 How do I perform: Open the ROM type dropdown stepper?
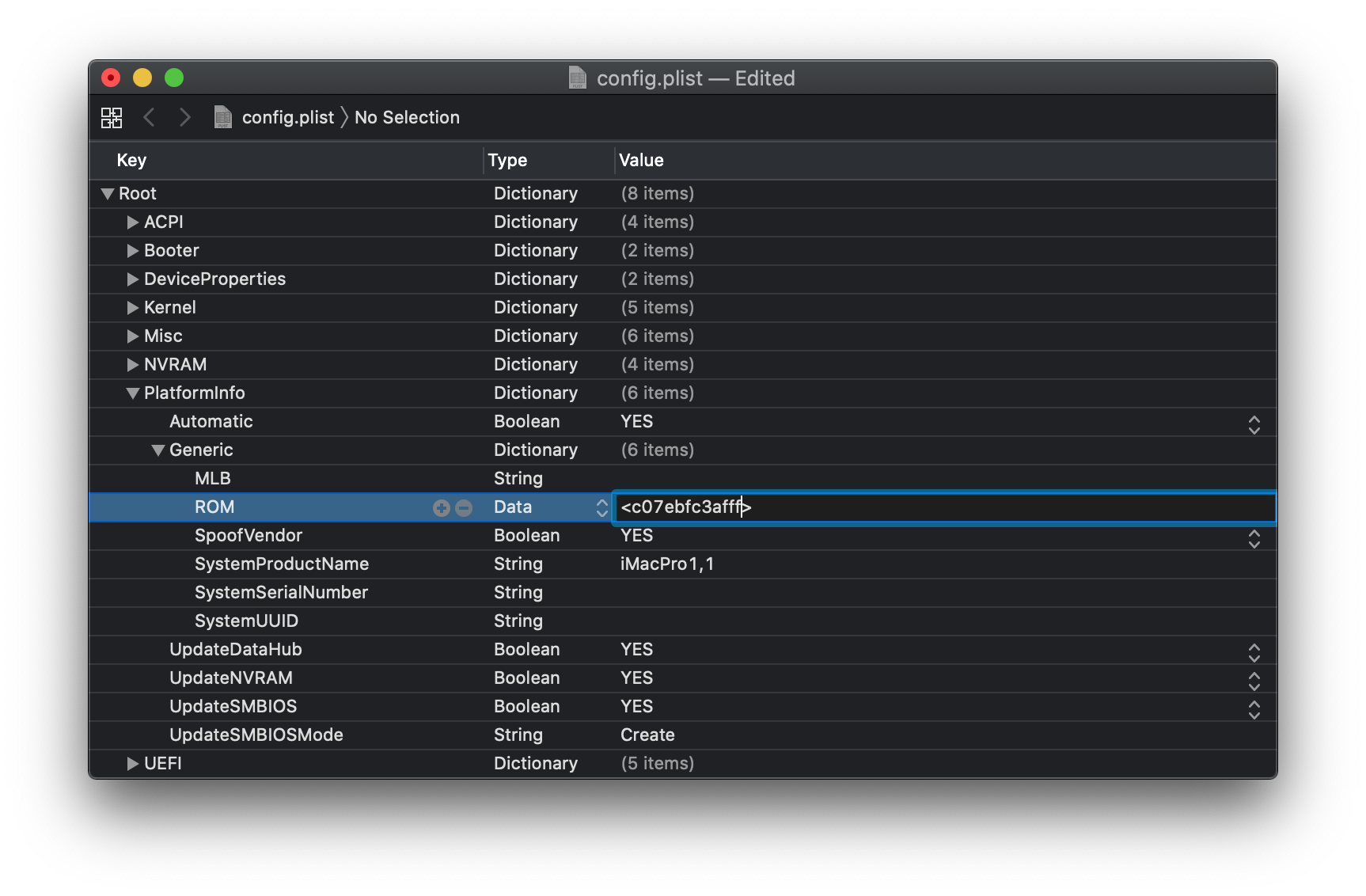(x=601, y=507)
